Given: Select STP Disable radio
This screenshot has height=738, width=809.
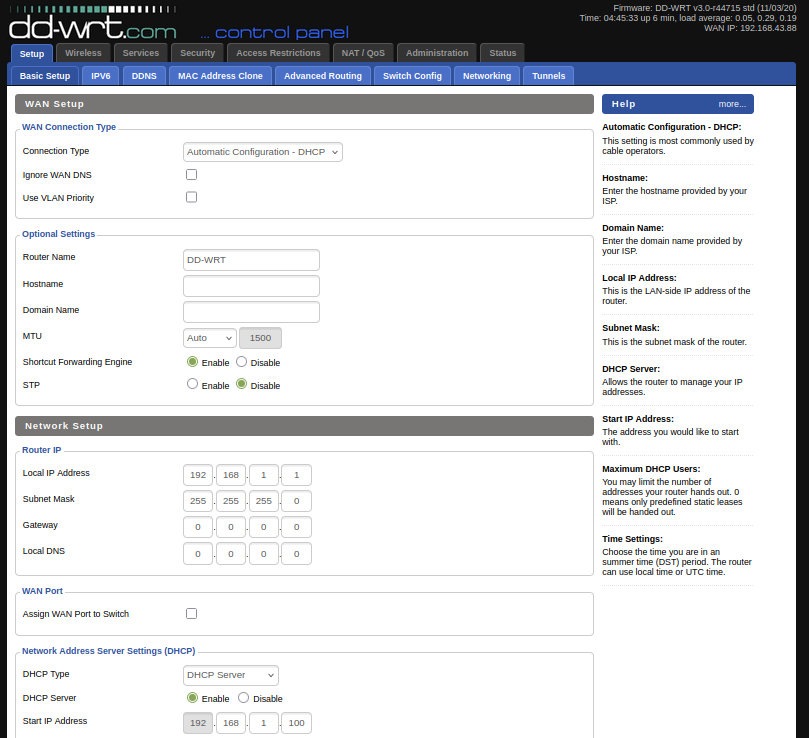Looking at the screenshot, I should pyautogui.click(x=241, y=384).
